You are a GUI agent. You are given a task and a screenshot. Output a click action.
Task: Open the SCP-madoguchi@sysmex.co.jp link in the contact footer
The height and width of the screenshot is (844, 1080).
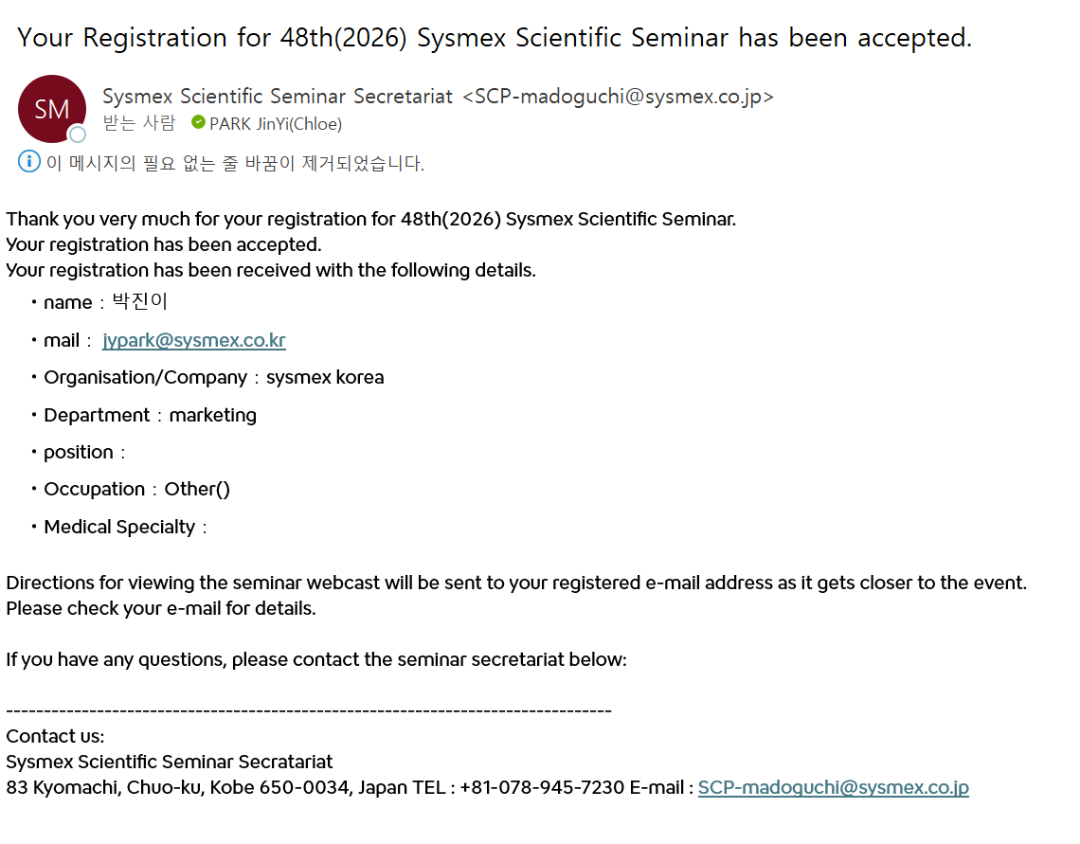(833, 787)
